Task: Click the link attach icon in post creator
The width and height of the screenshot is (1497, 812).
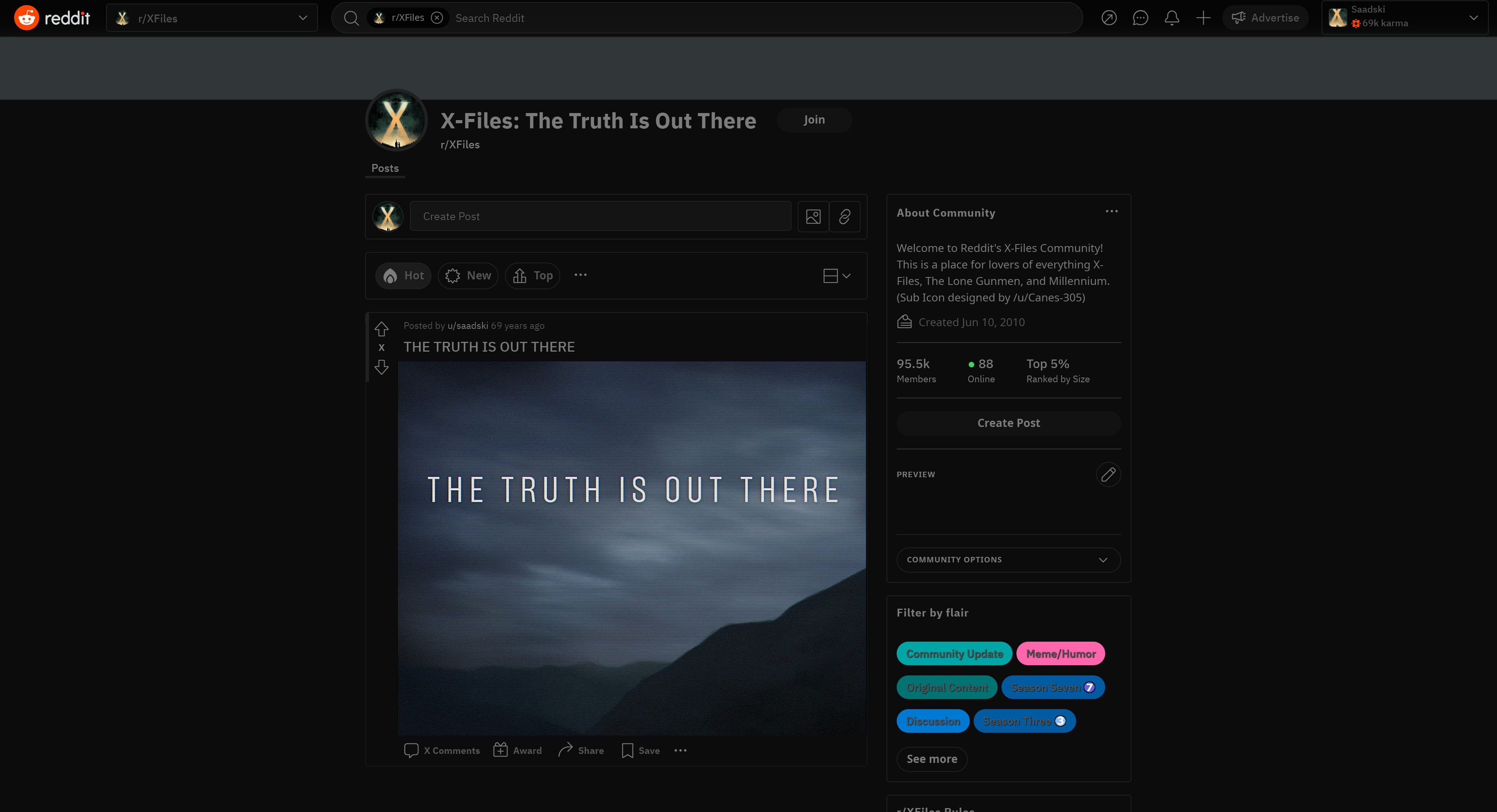Action: 844,216
